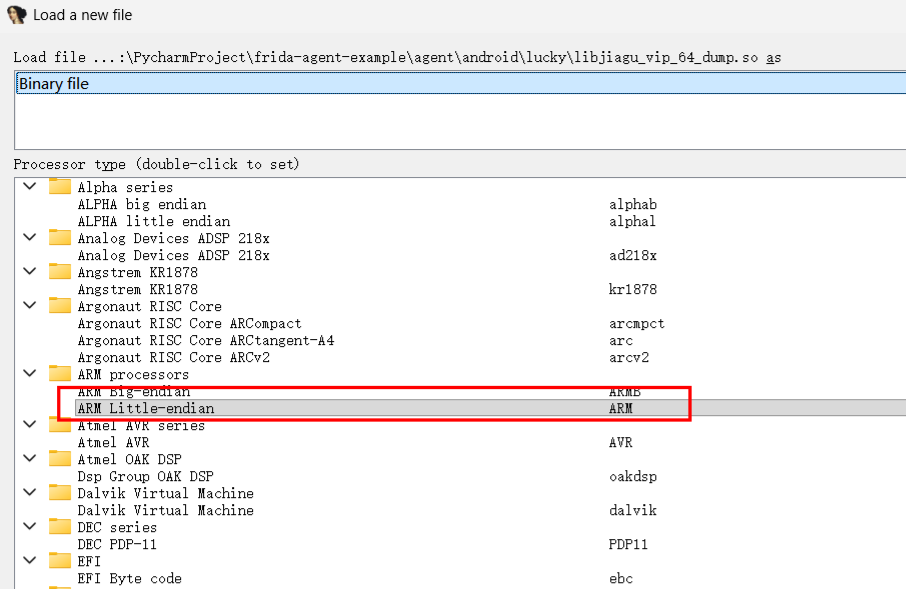Select Binary file loader entry
This screenshot has width=906, height=589.
(x=54, y=84)
